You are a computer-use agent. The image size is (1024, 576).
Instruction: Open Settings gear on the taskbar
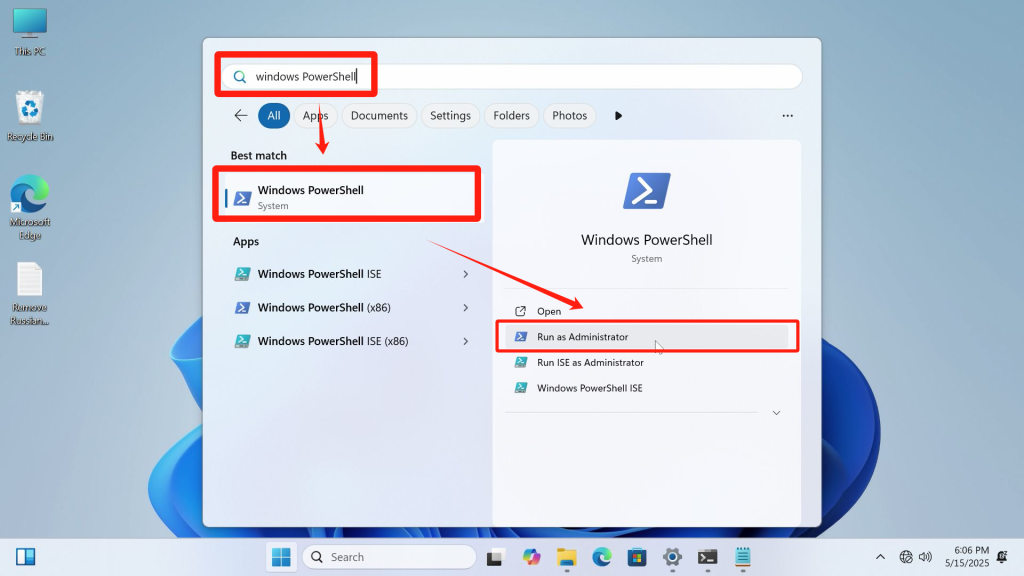(672, 557)
